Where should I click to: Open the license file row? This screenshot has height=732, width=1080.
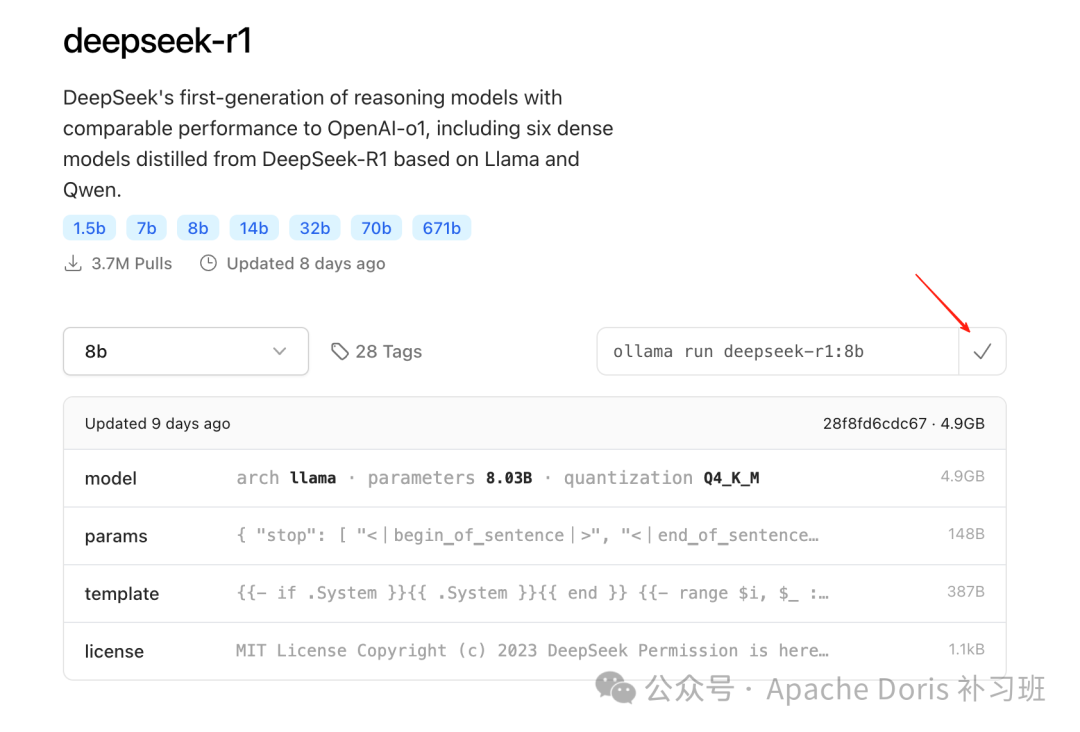pyautogui.click(x=534, y=651)
